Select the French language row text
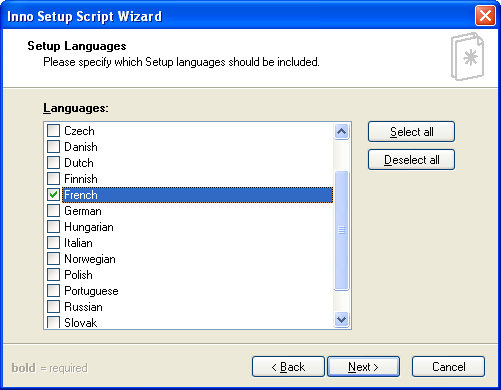The height and width of the screenshot is (390, 501). (x=81, y=195)
